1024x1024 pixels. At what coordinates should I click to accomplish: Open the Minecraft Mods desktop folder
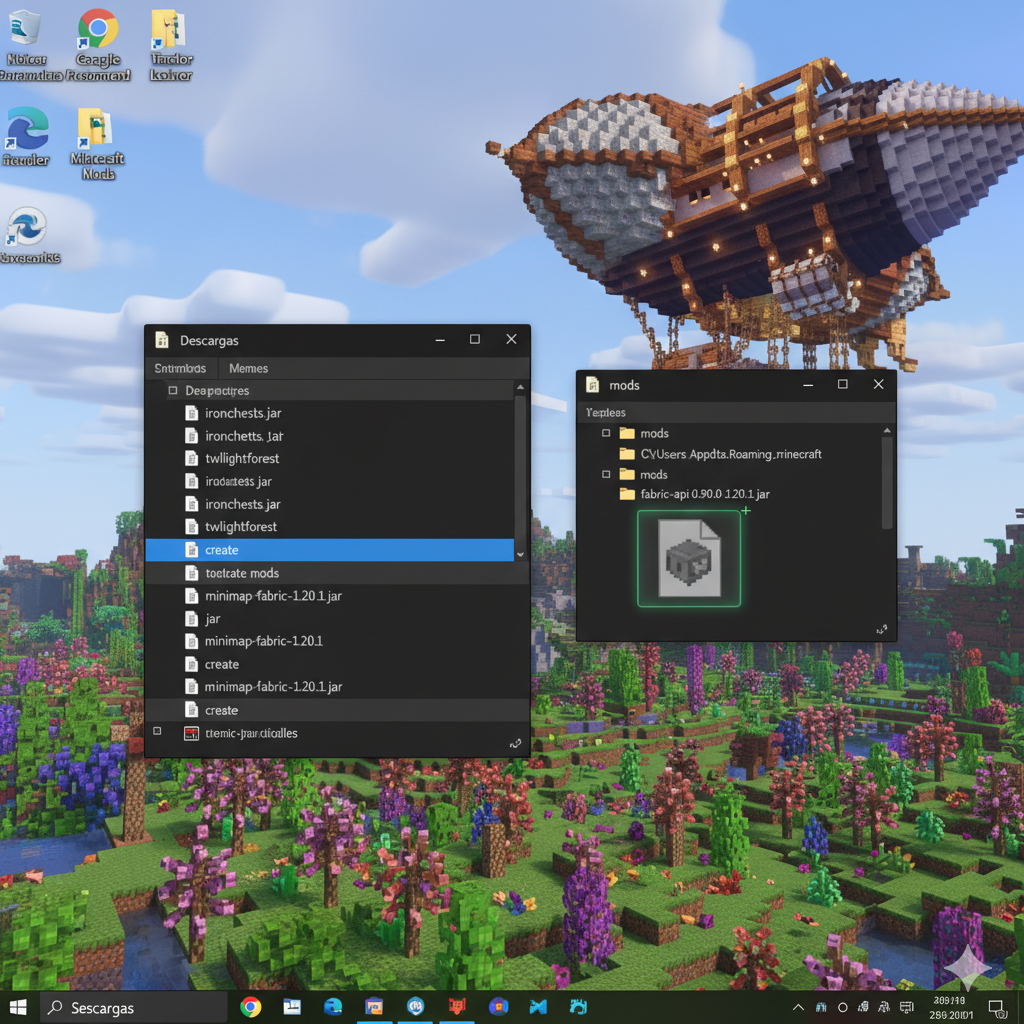coord(96,130)
